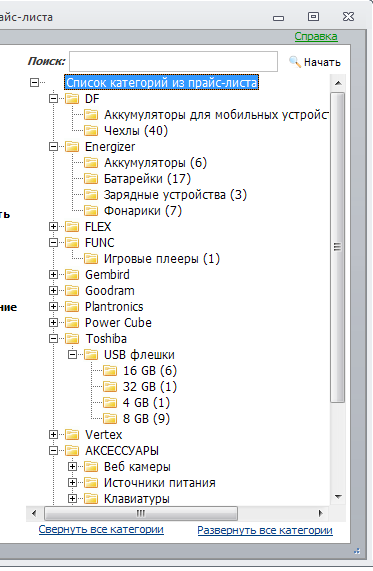The width and height of the screenshot is (373, 571).
Task: Click the Фонарики (7) folder icon
Action: pos(91,211)
